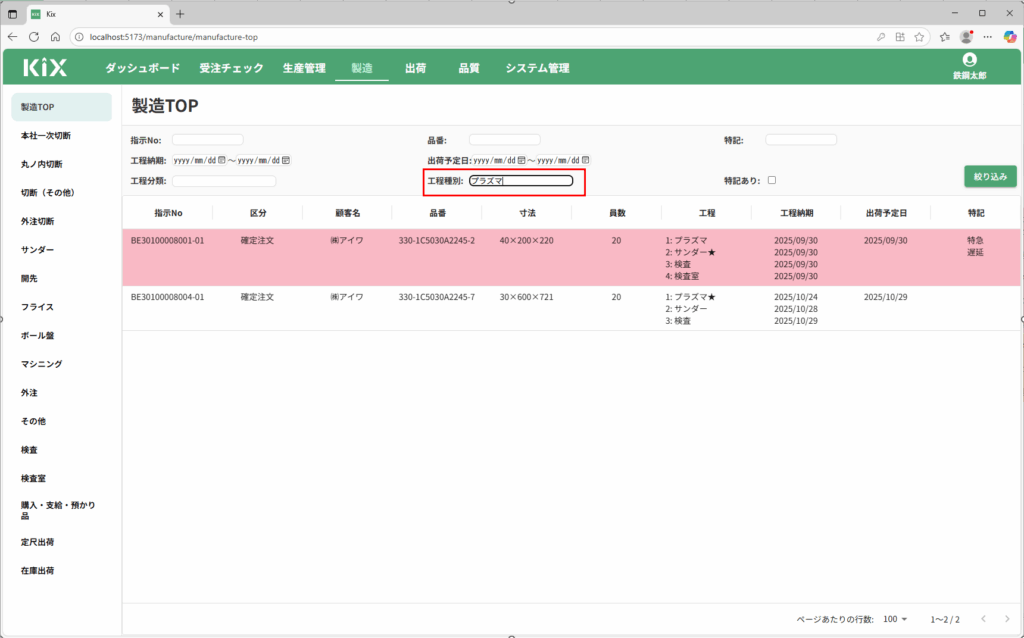Click the Kix logo in the header
This screenshot has height=638, width=1024.
pos(46,68)
